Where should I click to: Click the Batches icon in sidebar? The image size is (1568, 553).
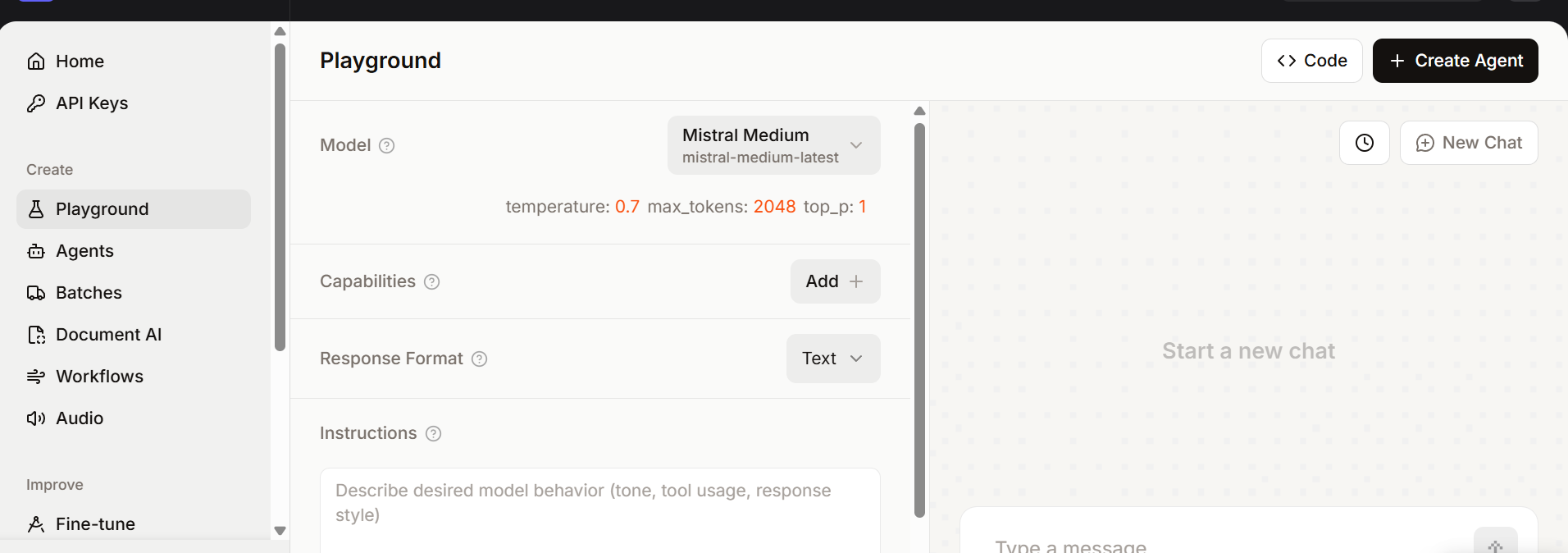[x=36, y=293]
